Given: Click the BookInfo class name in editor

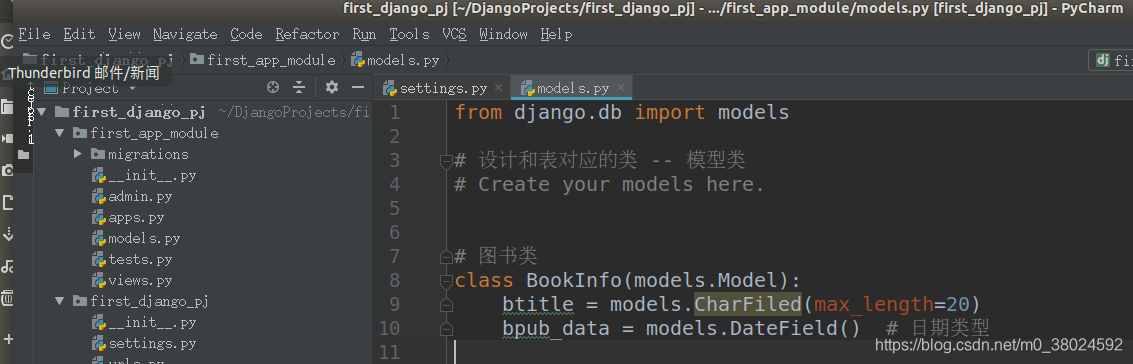Looking at the screenshot, I should [574, 280].
